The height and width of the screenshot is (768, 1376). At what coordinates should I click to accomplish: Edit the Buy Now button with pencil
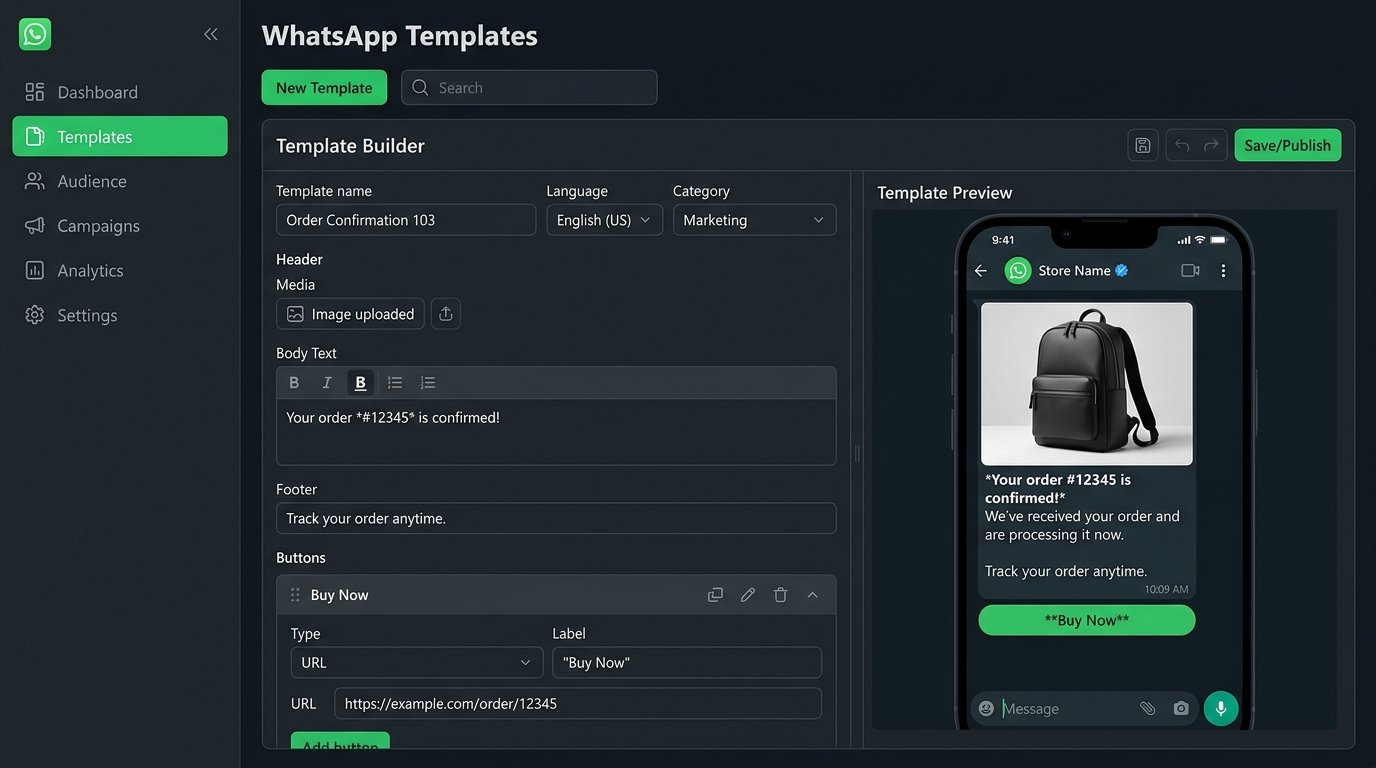click(748, 595)
